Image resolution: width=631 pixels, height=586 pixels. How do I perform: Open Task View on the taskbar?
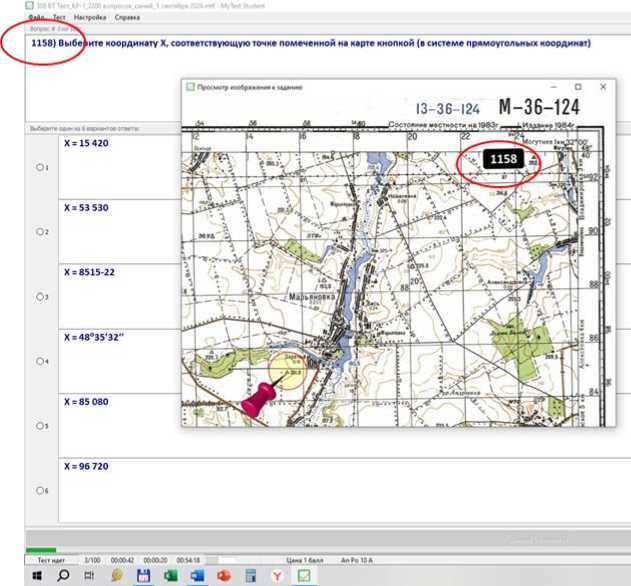90,576
